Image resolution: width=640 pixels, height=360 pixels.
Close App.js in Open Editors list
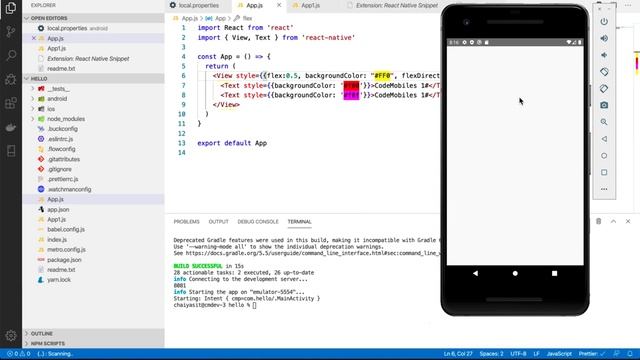tap(34, 38)
